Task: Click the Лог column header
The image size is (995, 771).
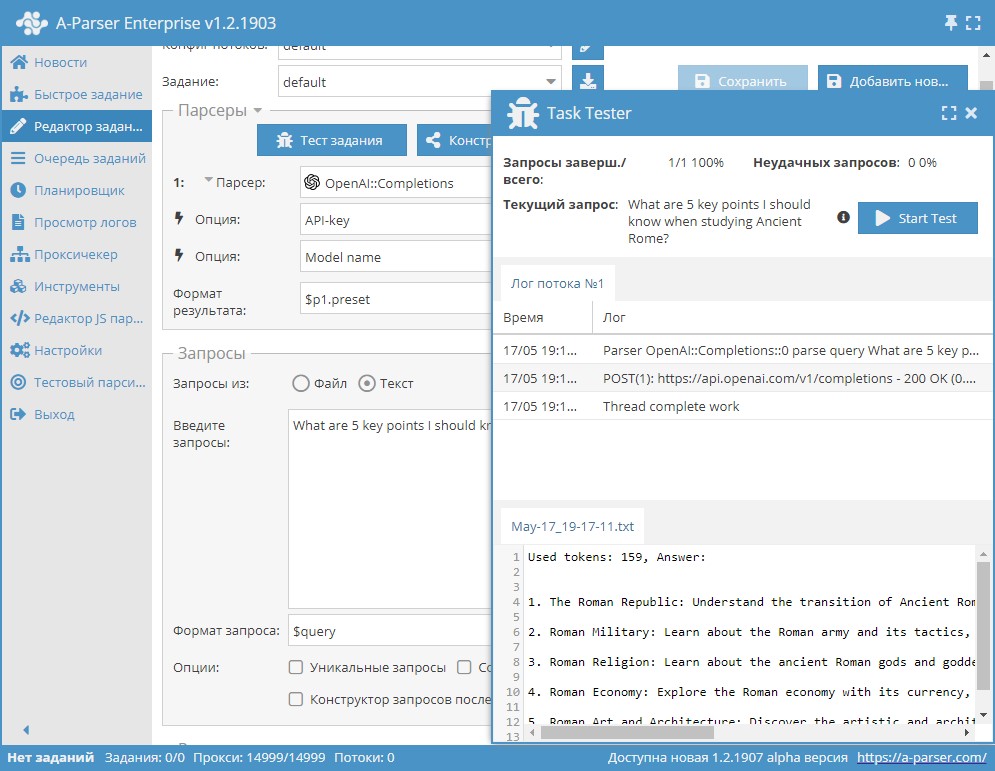Action: pyautogui.click(x=793, y=317)
